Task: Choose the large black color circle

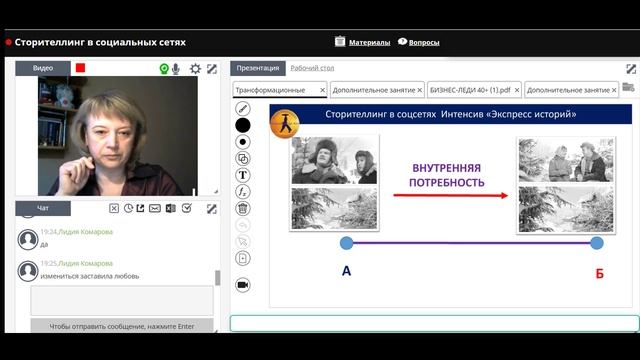Action: [242, 125]
